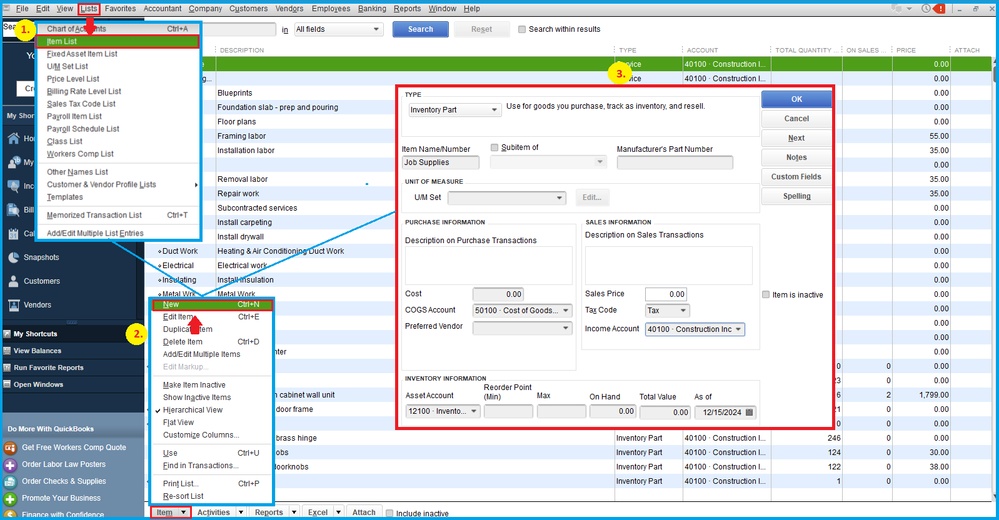
Task: Open the COGS Account dropdown
Action: pos(522,310)
